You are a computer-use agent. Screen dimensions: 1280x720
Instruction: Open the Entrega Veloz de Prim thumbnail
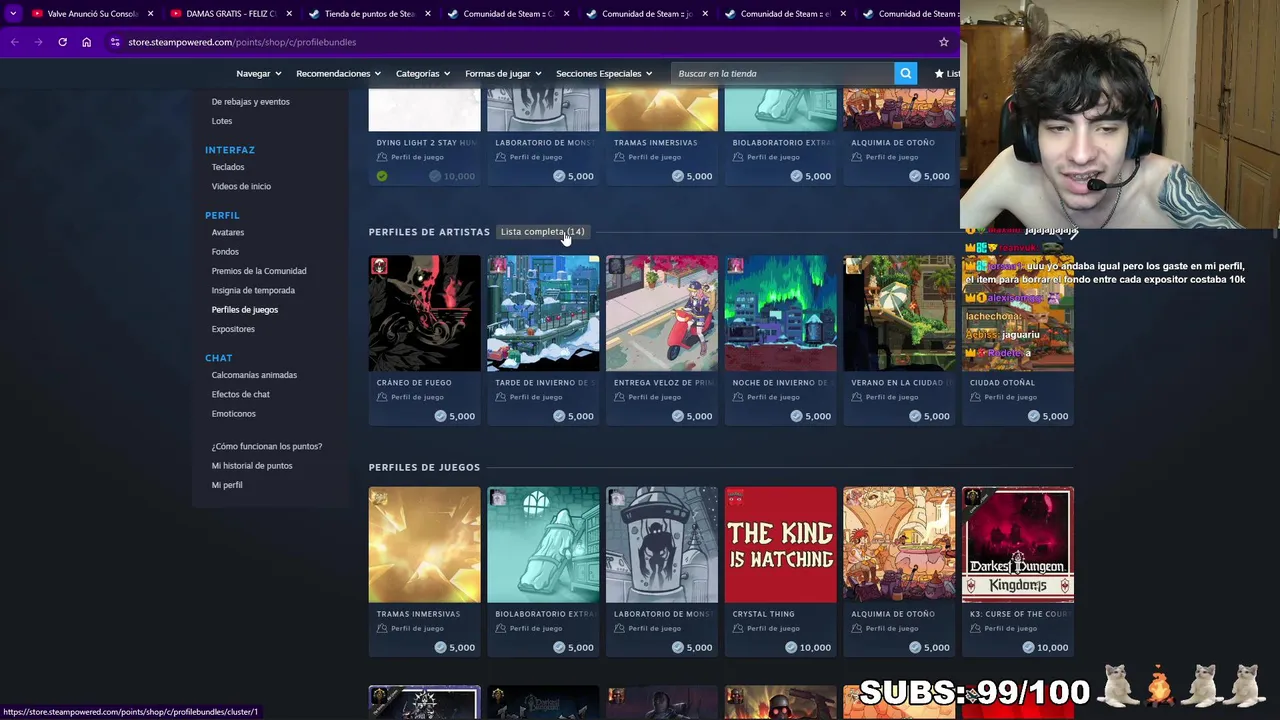click(x=661, y=314)
